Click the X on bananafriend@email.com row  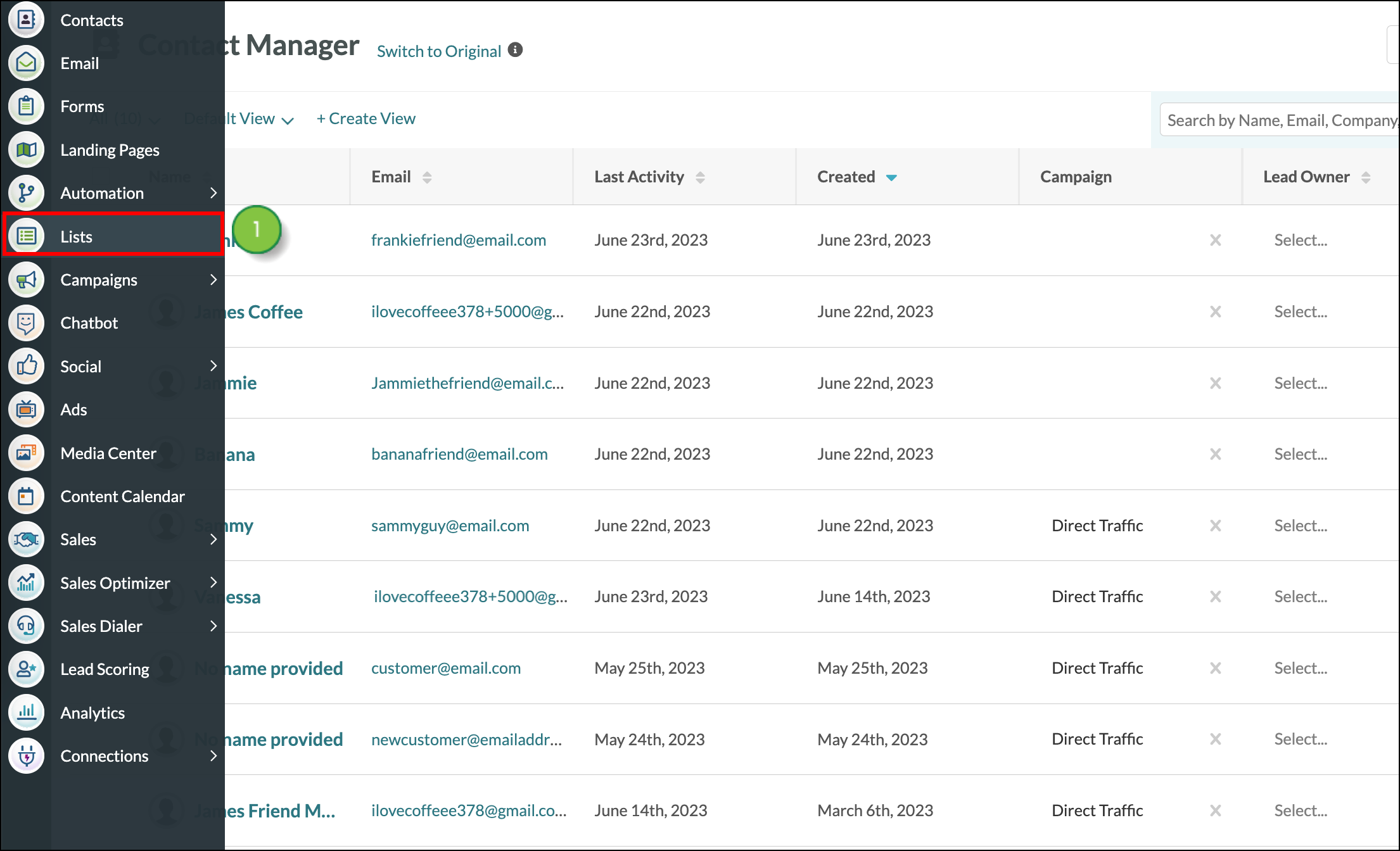[x=1215, y=454]
